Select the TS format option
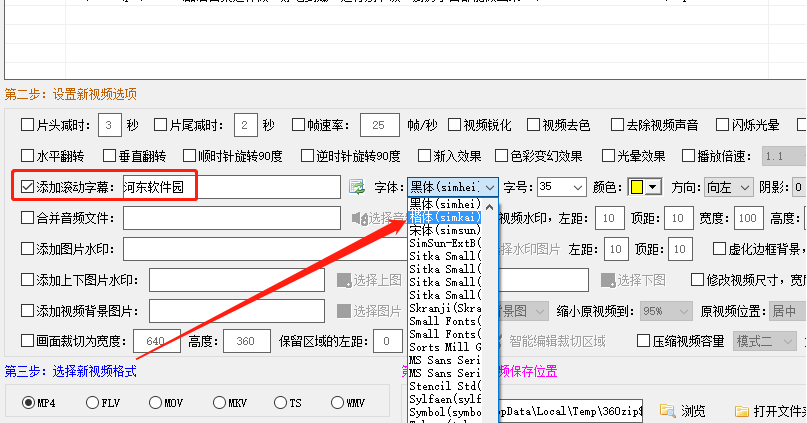Screen dimensions: 807x423 [x=280, y=402]
